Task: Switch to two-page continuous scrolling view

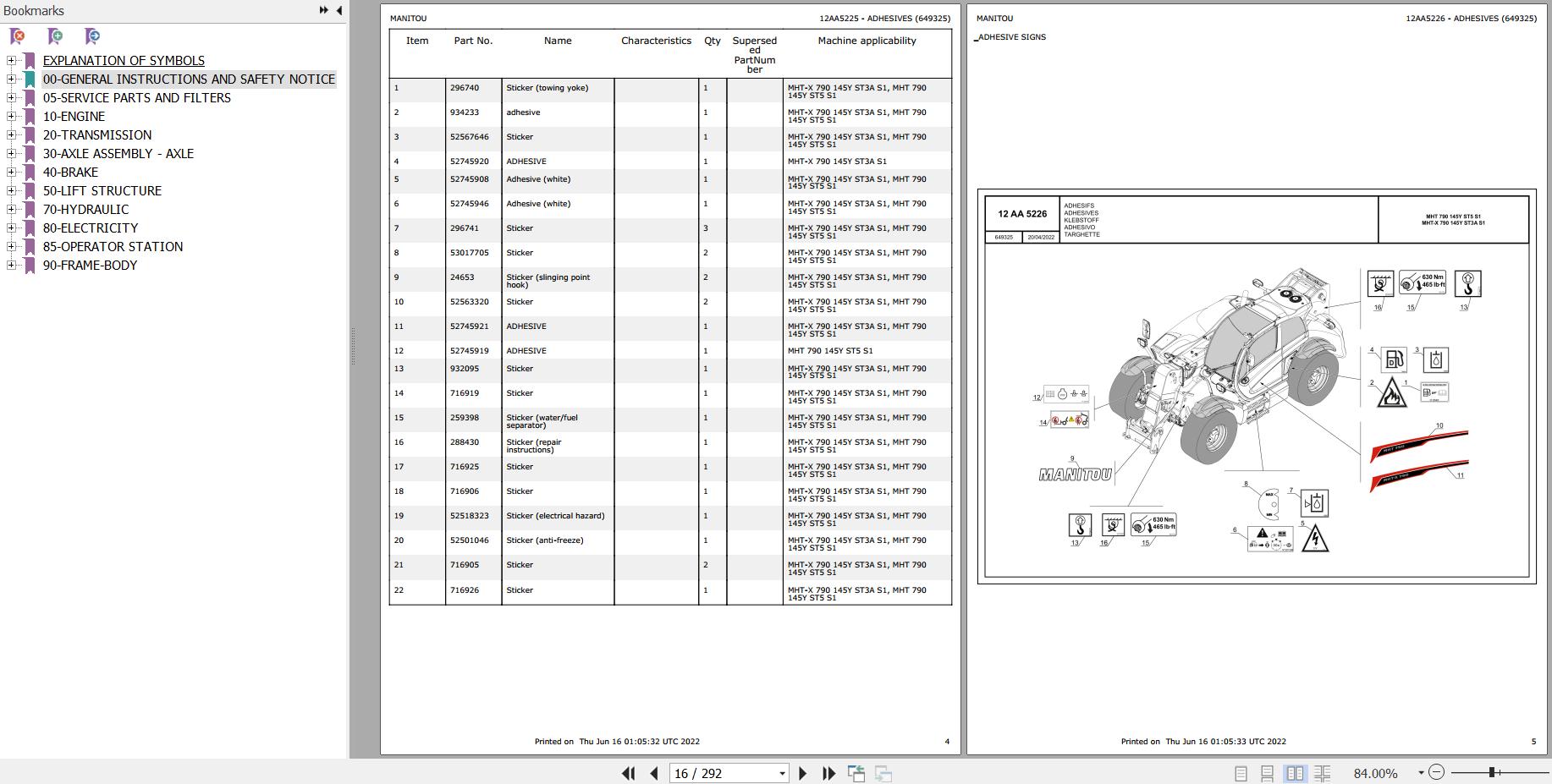Action: tap(1322, 773)
